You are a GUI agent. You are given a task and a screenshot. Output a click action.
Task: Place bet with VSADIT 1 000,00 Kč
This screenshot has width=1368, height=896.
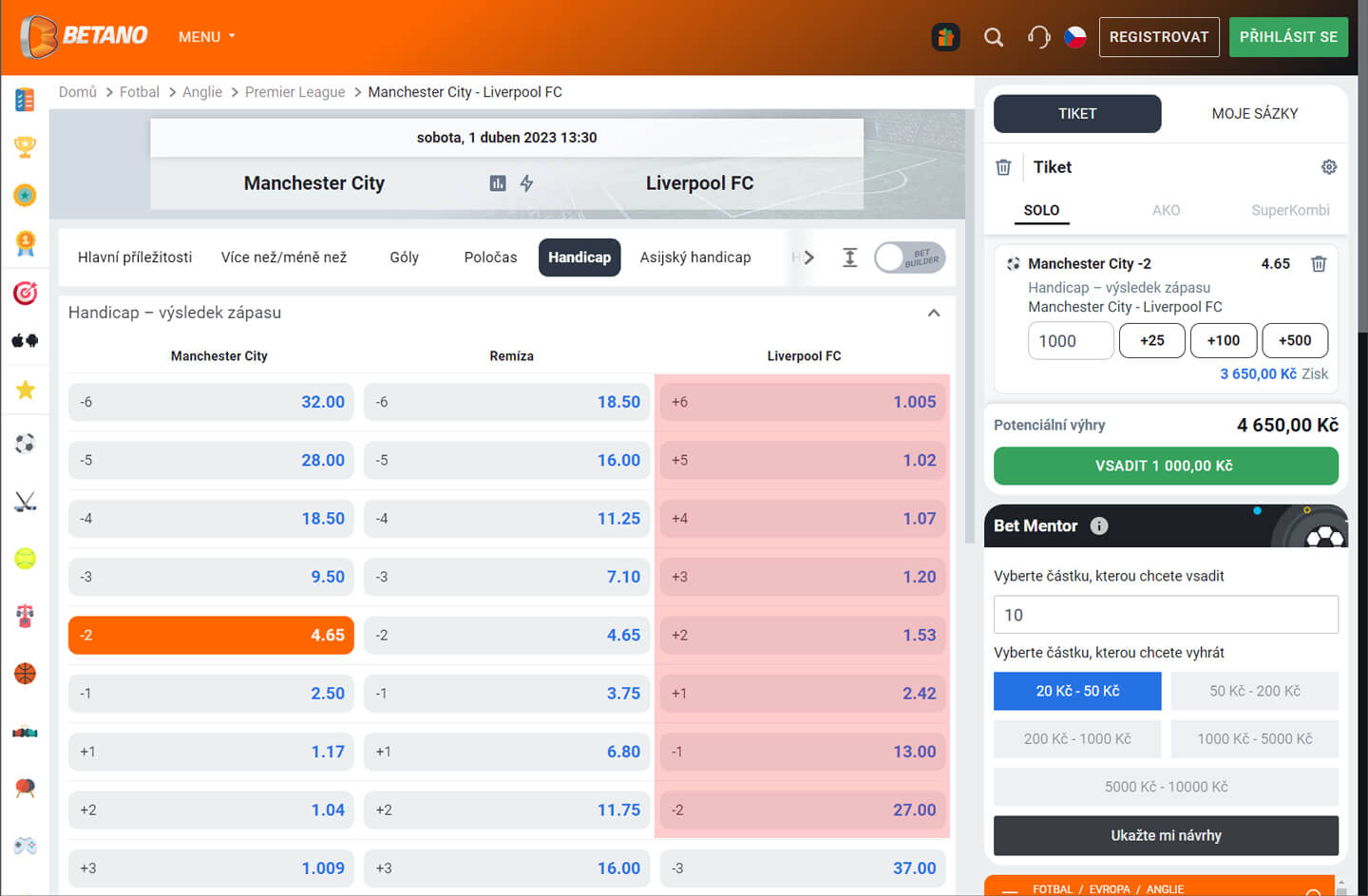1166,466
